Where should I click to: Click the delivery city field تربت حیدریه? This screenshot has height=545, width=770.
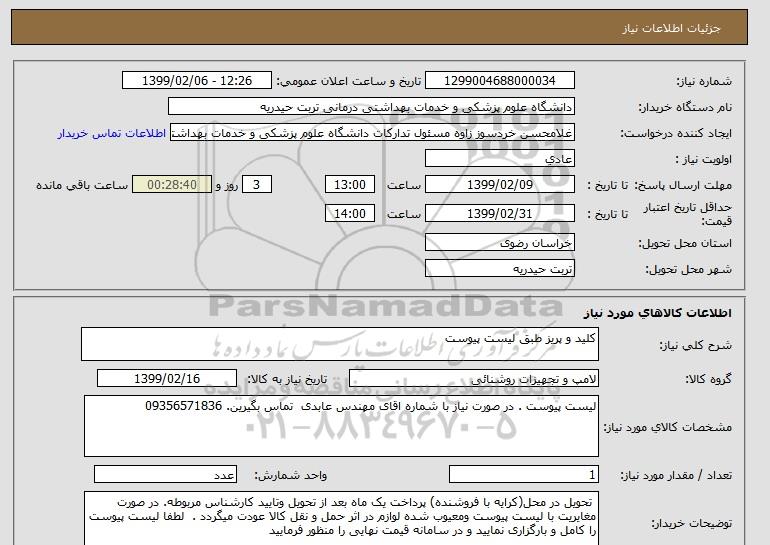(x=499, y=269)
